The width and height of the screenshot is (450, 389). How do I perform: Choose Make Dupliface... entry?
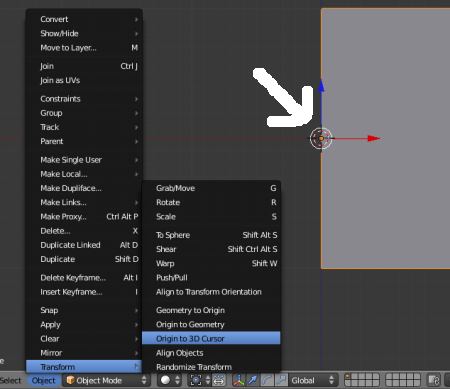pos(84,188)
